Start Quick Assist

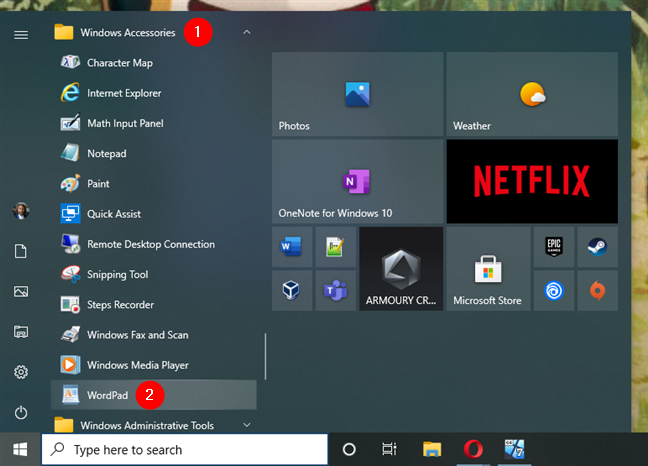pos(153,214)
